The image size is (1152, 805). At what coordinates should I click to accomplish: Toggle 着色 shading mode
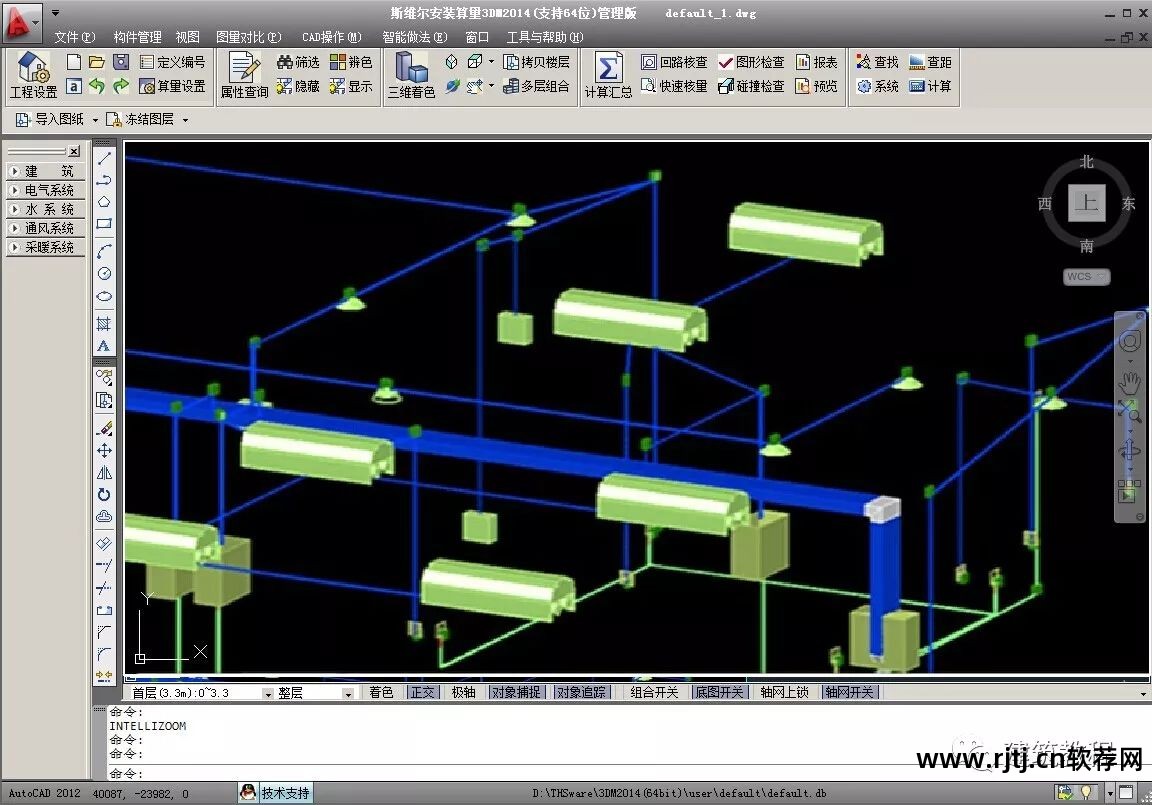click(381, 693)
